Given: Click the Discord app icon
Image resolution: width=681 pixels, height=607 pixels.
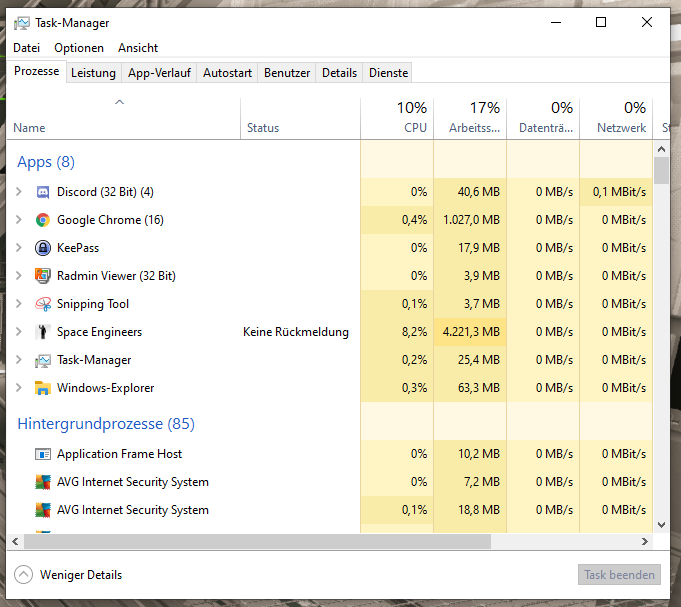Looking at the screenshot, I should tap(43, 192).
